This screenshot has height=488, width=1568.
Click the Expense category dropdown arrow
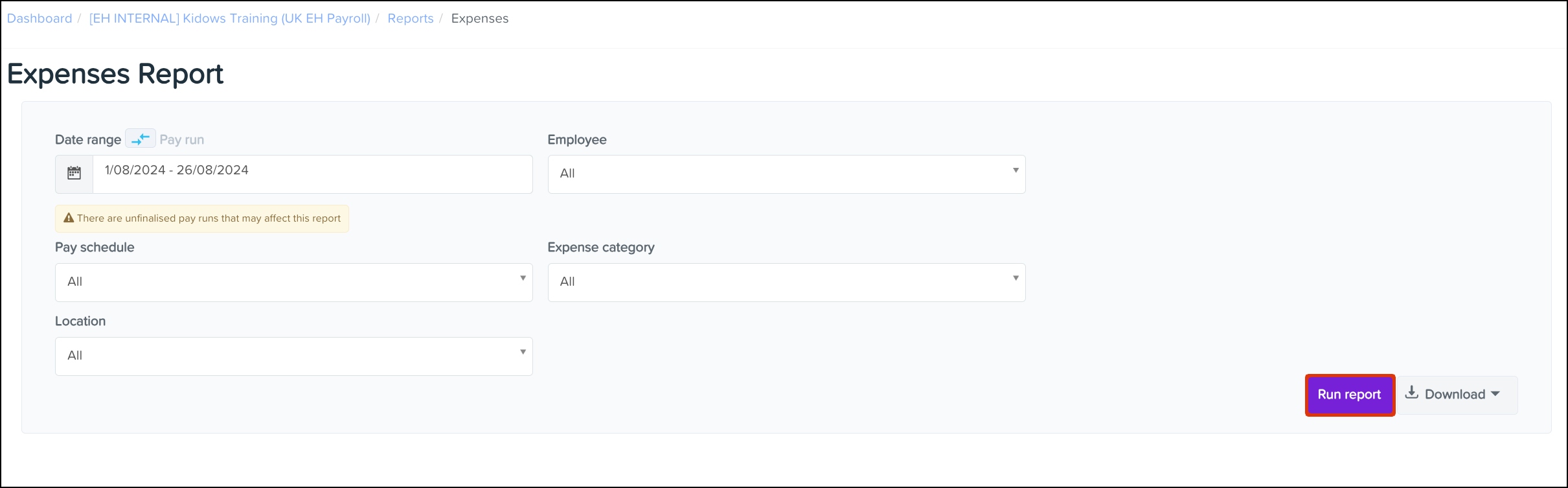[x=1016, y=278]
